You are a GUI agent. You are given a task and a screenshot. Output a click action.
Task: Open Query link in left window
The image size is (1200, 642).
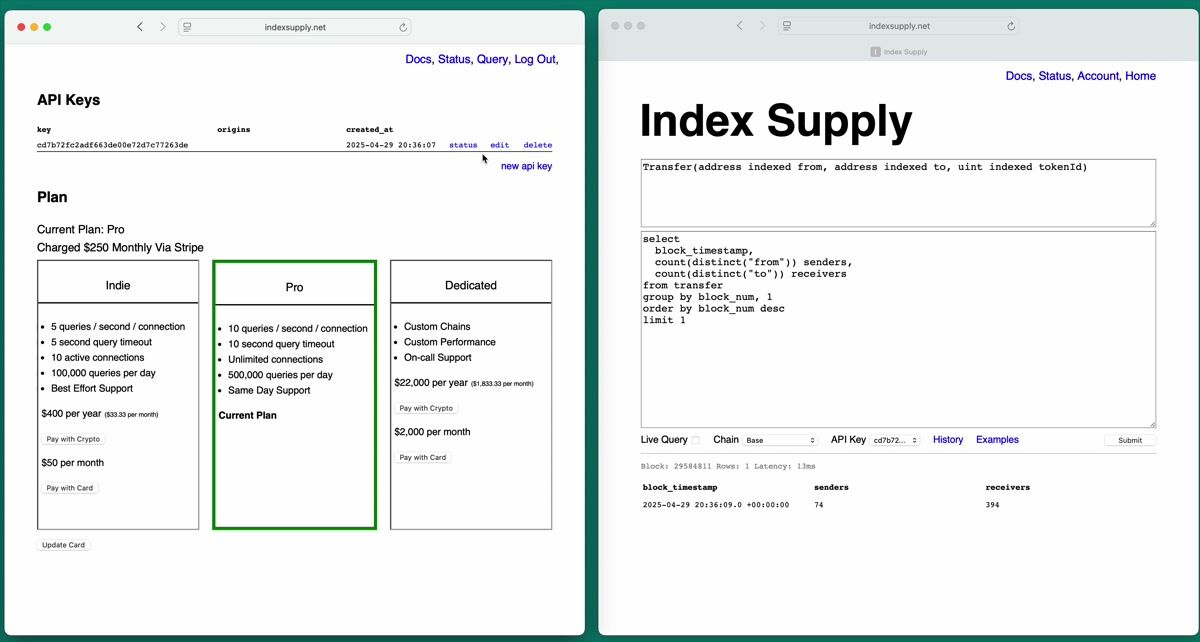493,60
